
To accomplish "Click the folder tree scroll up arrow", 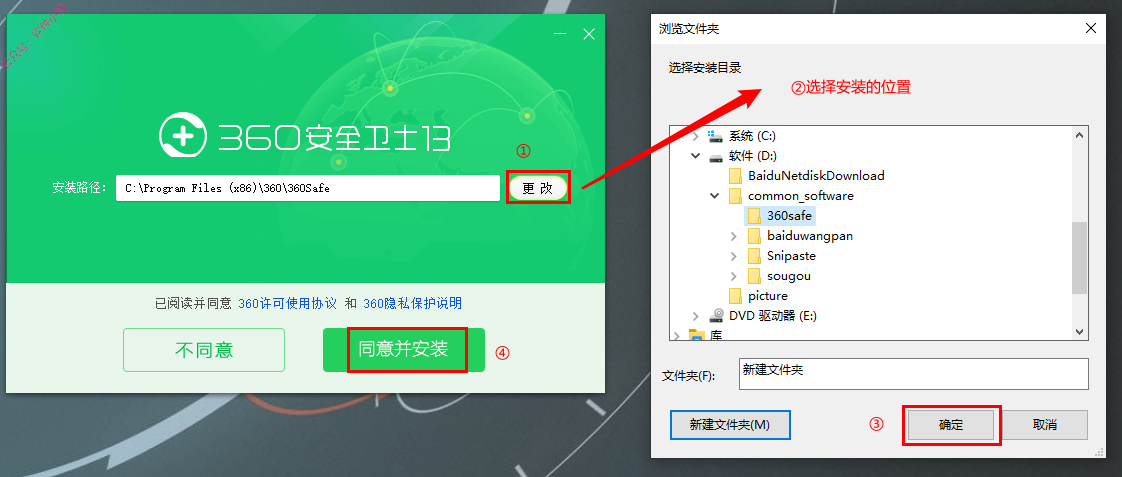I will pyautogui.click(x=1080, y=135).
